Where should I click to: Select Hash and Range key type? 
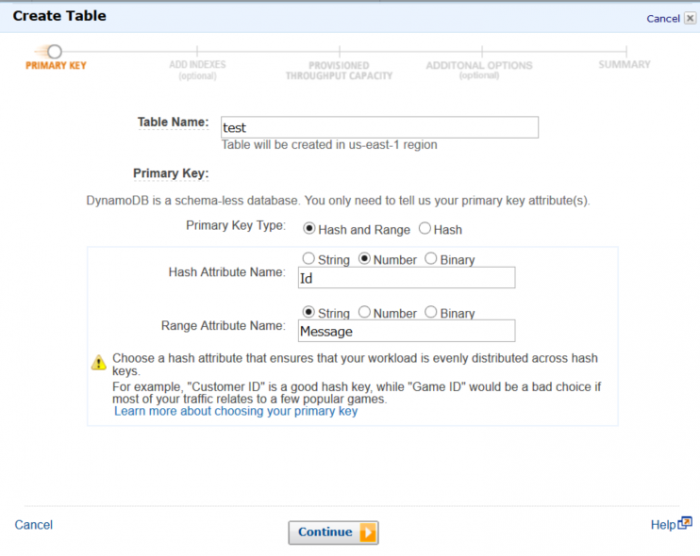pos(308,229)
